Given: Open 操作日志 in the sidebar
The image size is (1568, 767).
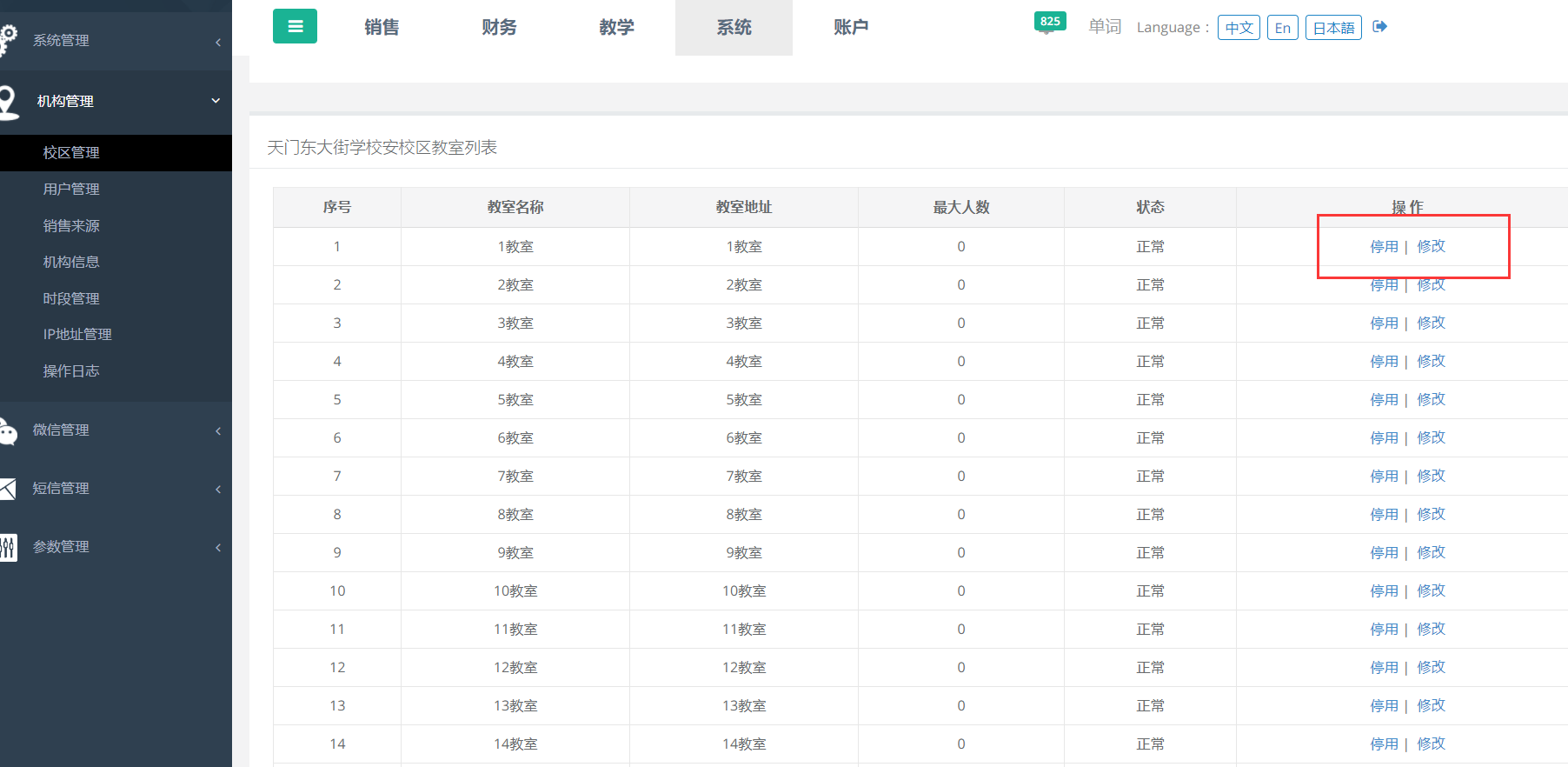Looking at the screenshot, I should [x=71, y=371].
